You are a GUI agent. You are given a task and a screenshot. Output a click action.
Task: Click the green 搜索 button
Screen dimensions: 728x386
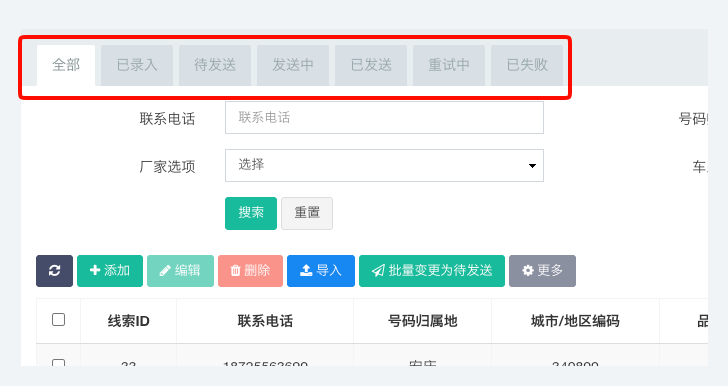(x=251, y=214)
